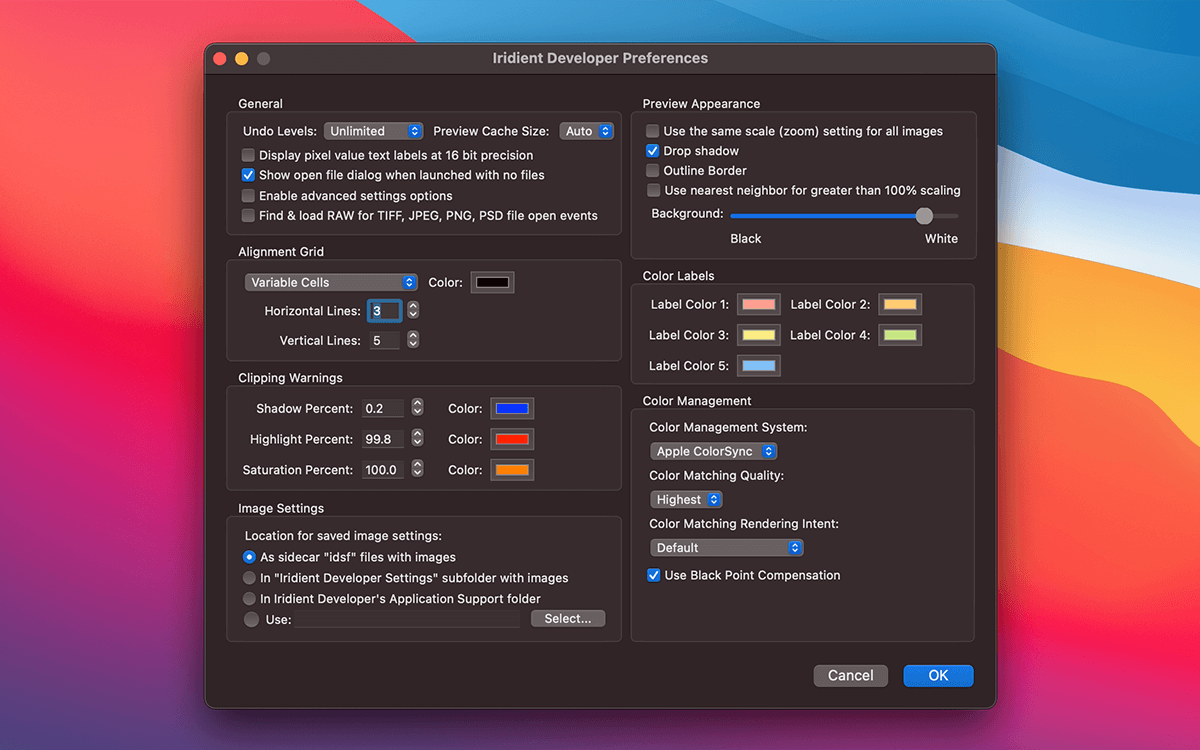This screenshot has width=1200, height=750.
Task: Open Label Color 2 orange swatch
Action: 900,304
